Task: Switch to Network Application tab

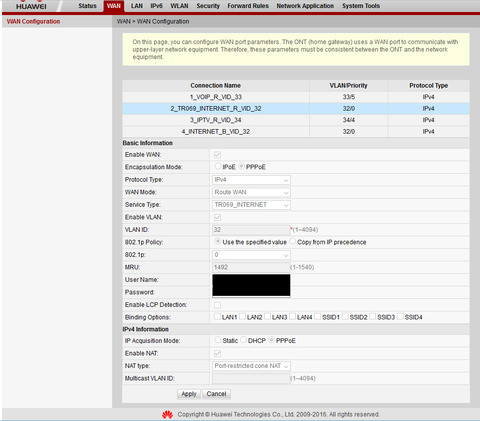Action: tap(305, 6)
